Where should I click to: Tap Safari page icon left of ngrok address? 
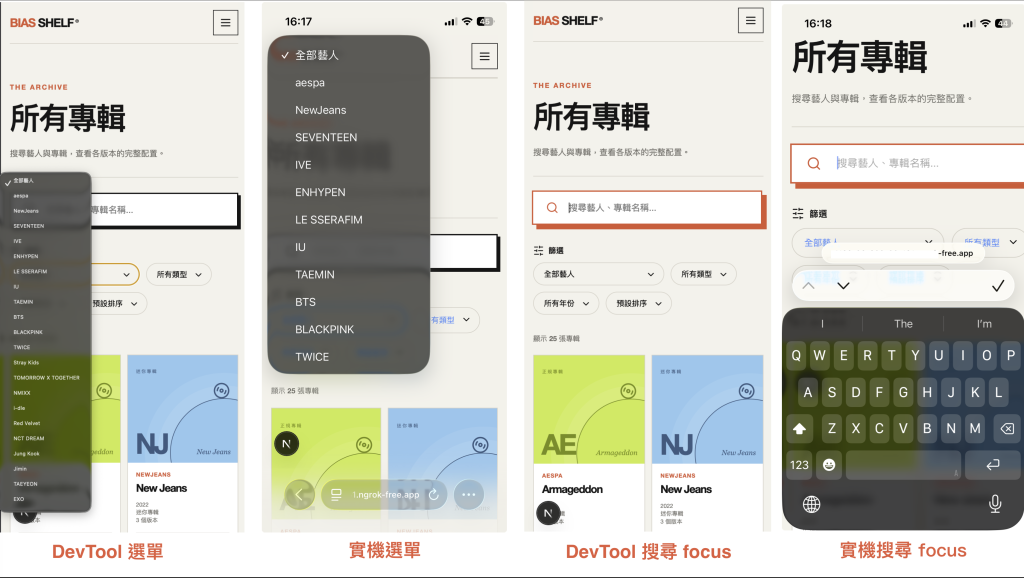(336, 494)
